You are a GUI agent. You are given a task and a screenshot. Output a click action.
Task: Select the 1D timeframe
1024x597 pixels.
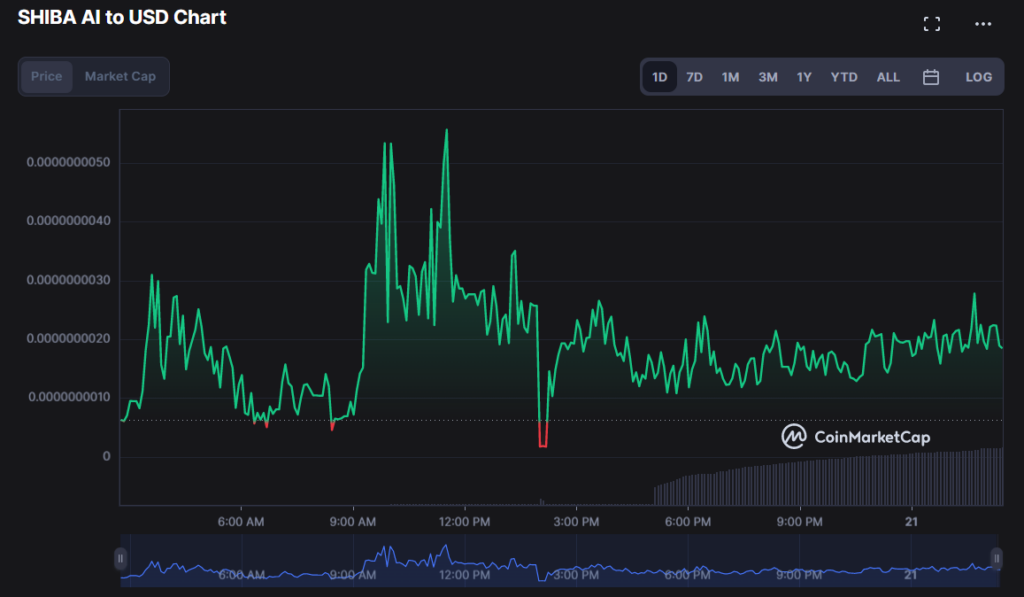point(659,76)
